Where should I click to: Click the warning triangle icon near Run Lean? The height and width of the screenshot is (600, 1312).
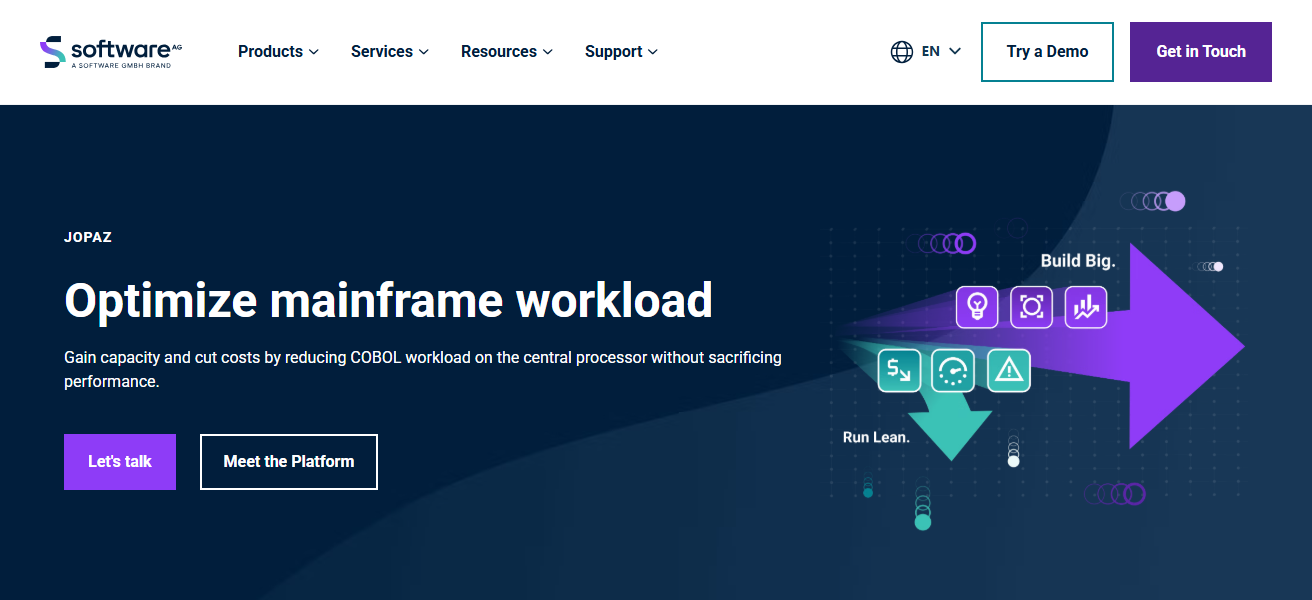point(1009,370)
